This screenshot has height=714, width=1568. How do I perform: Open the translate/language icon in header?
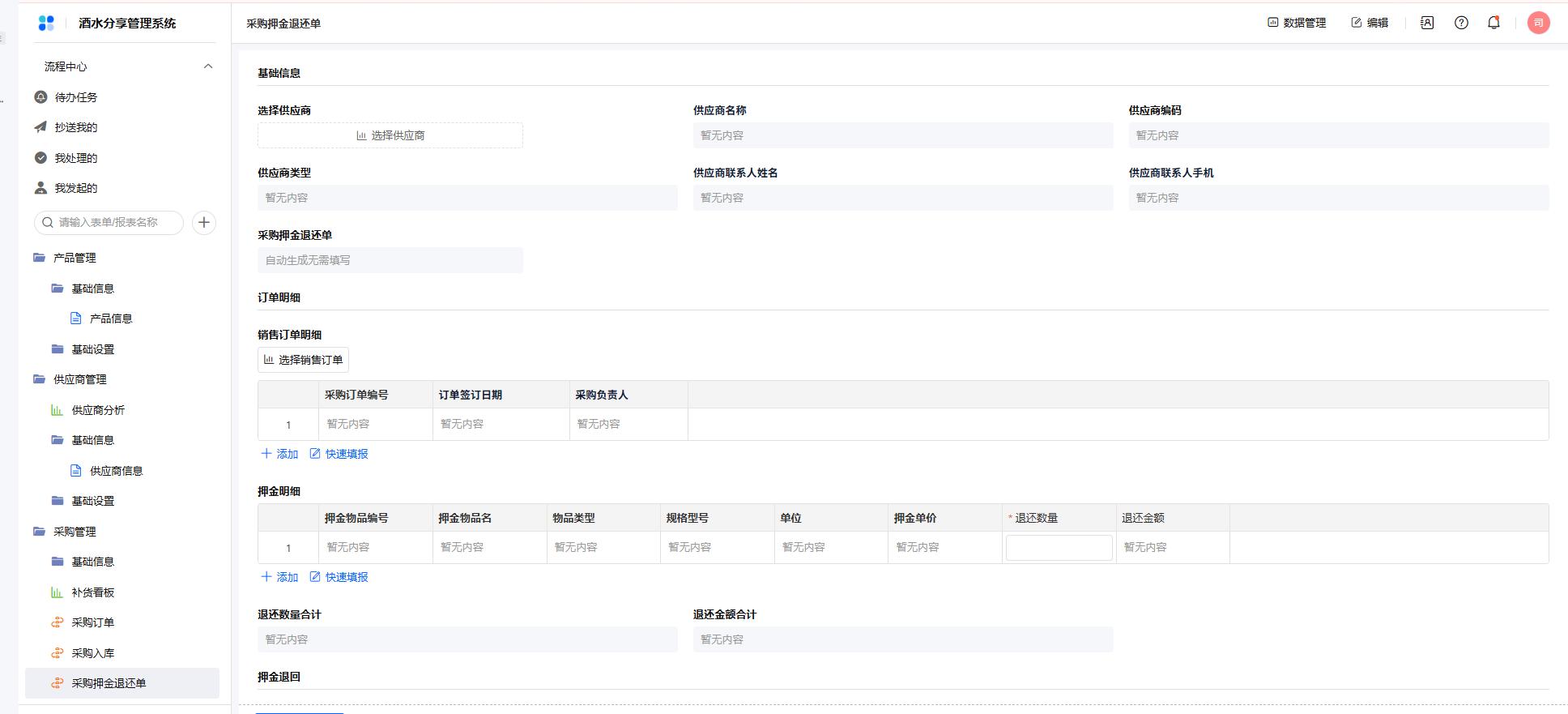coord(1427,23)
